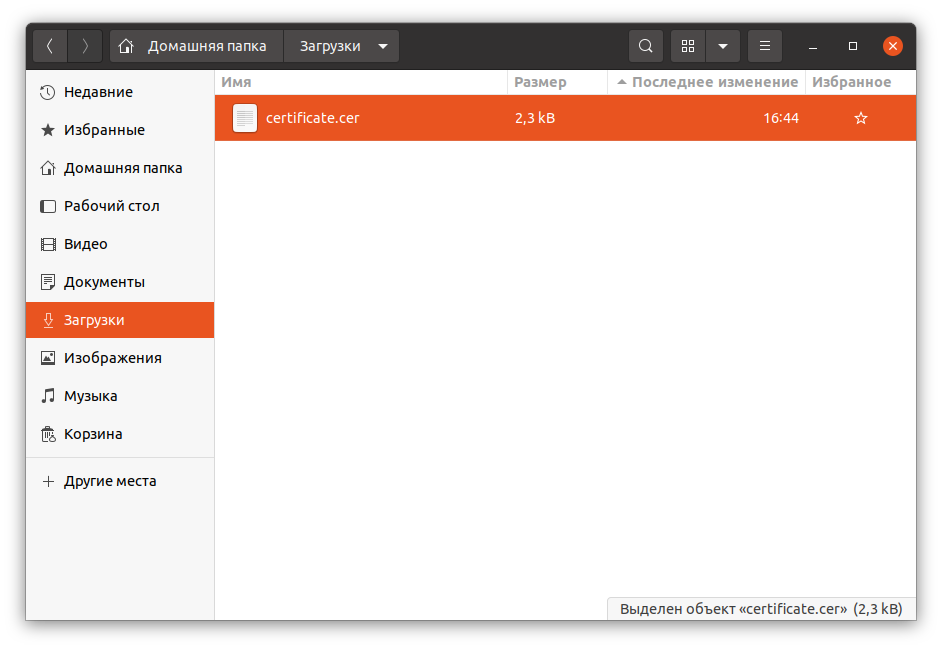
Task: Click the trash icon beside Корзина
Action: (48, 434)
